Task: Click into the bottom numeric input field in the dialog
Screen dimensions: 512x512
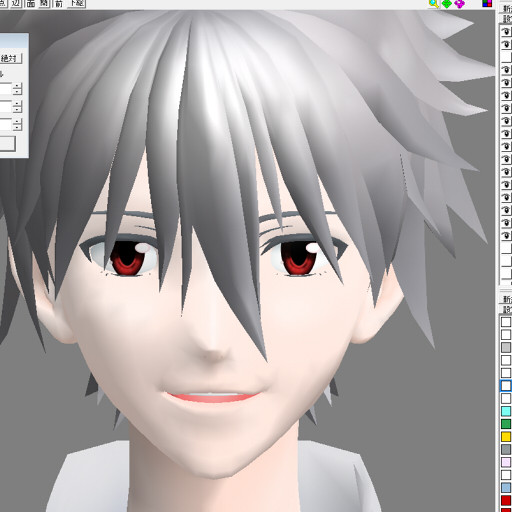Action: pos(6,124)
